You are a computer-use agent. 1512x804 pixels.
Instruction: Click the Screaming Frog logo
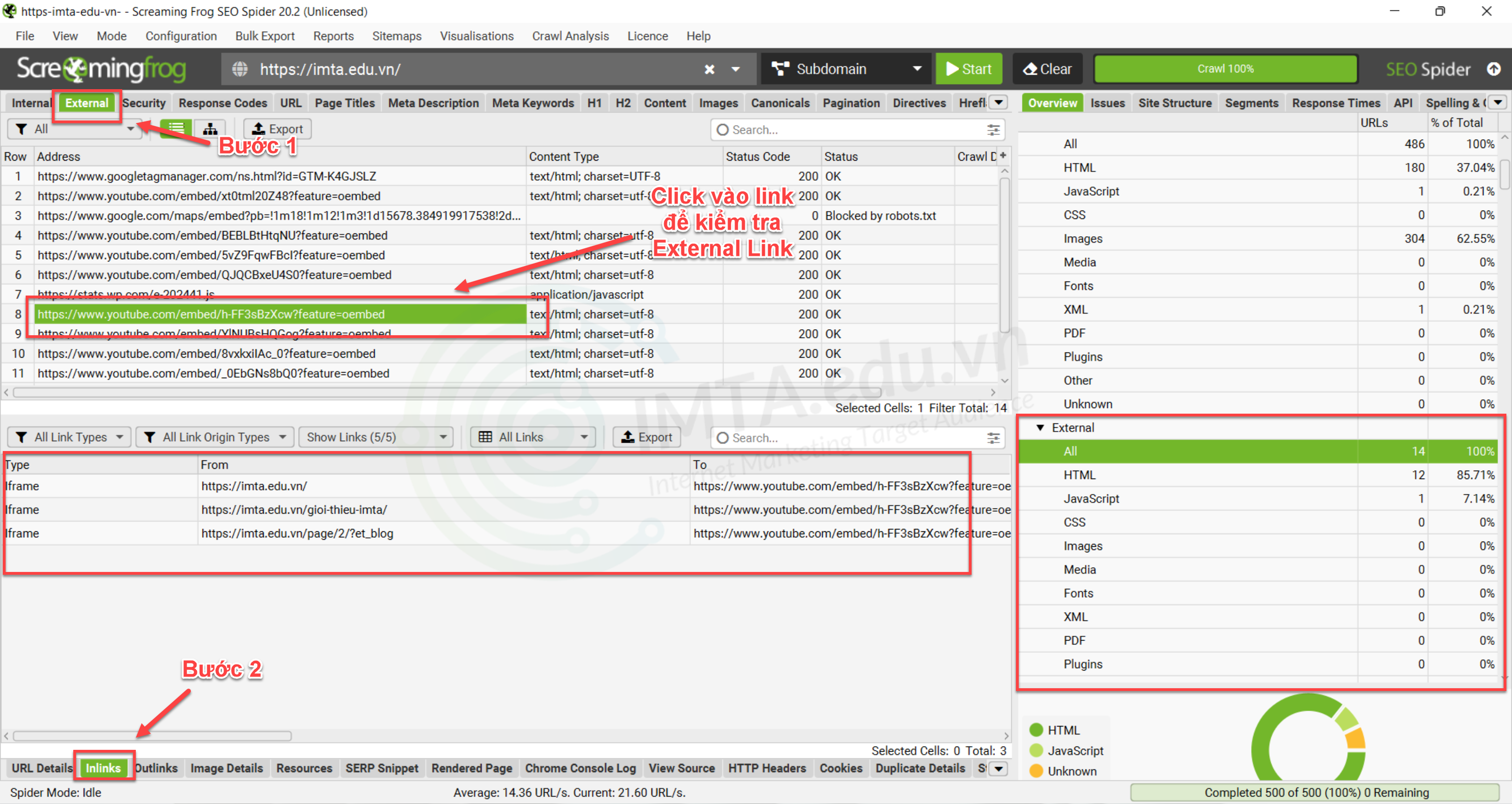102,69
